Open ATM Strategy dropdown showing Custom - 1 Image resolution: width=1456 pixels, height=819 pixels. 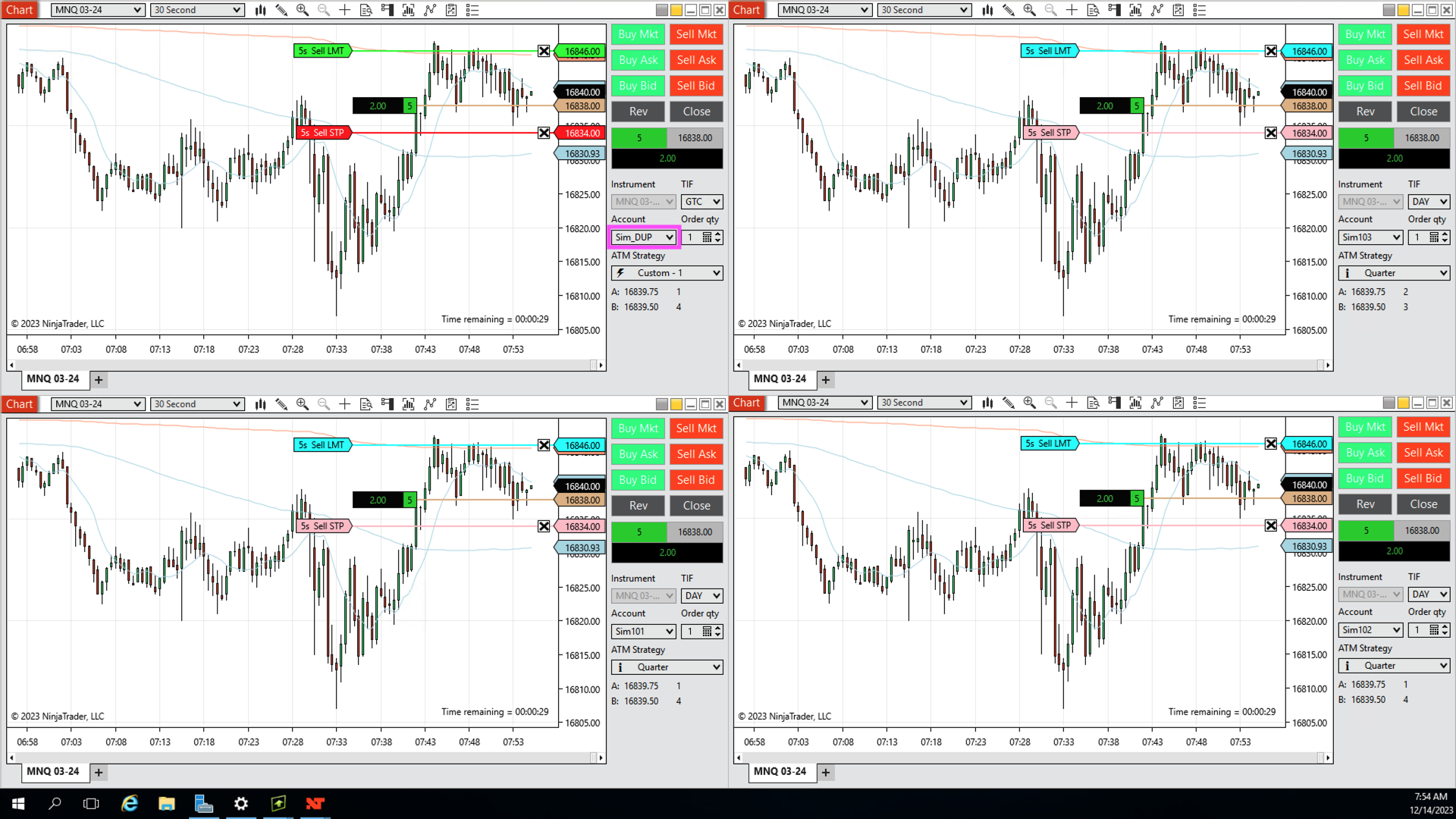click(x=667, y=273)
